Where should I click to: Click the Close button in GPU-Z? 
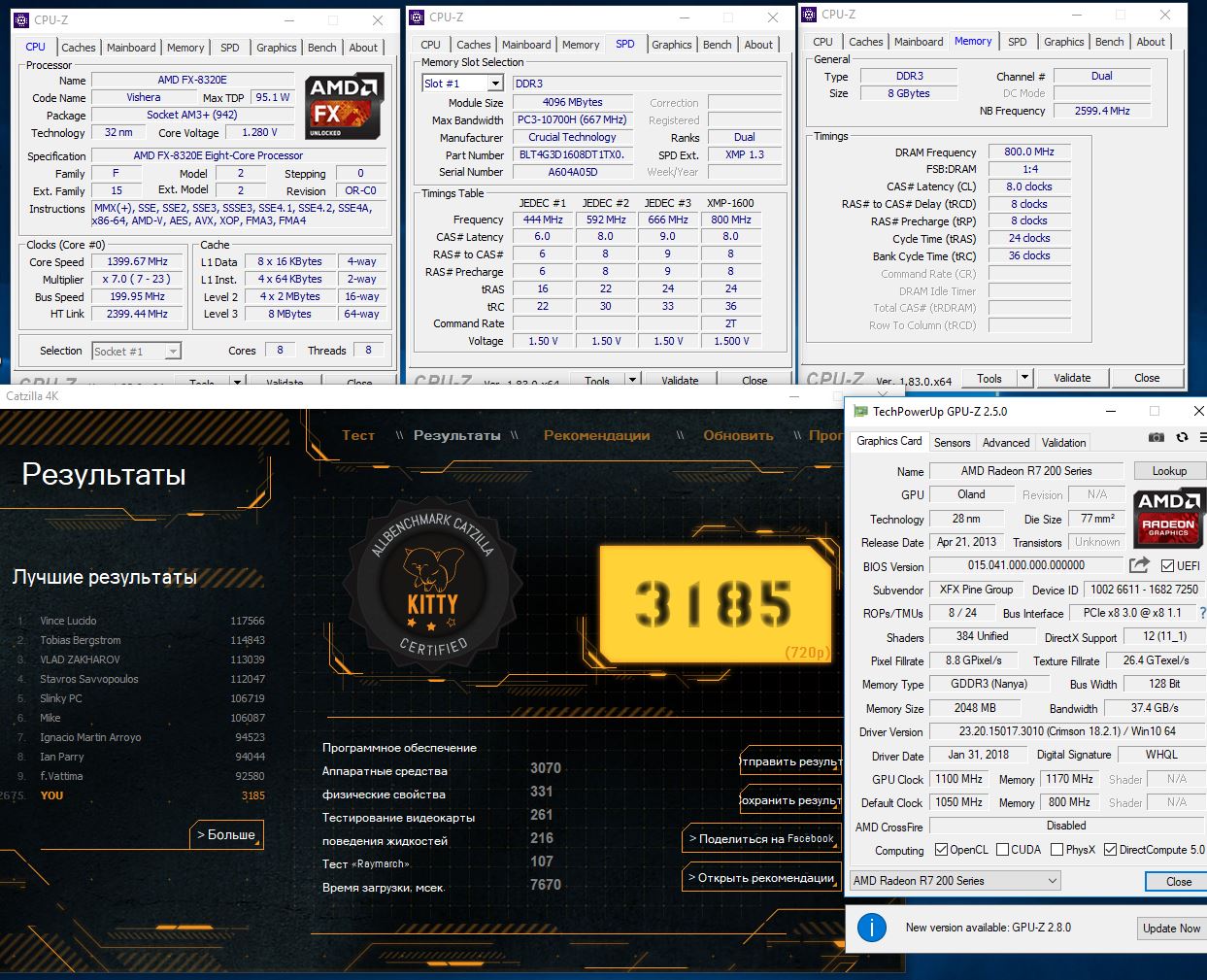click(1178, 882)
